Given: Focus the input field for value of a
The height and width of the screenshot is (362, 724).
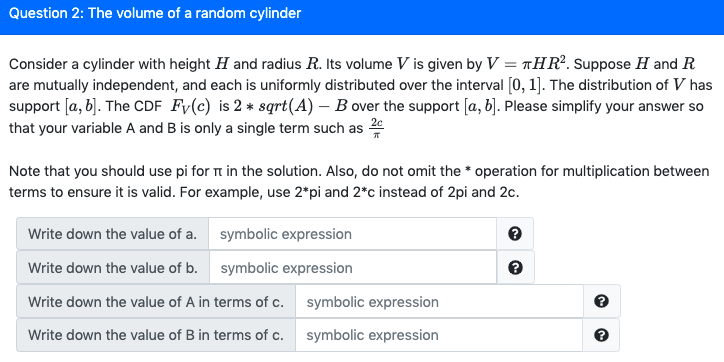Looking at the screenshot, I should [353, 234].
